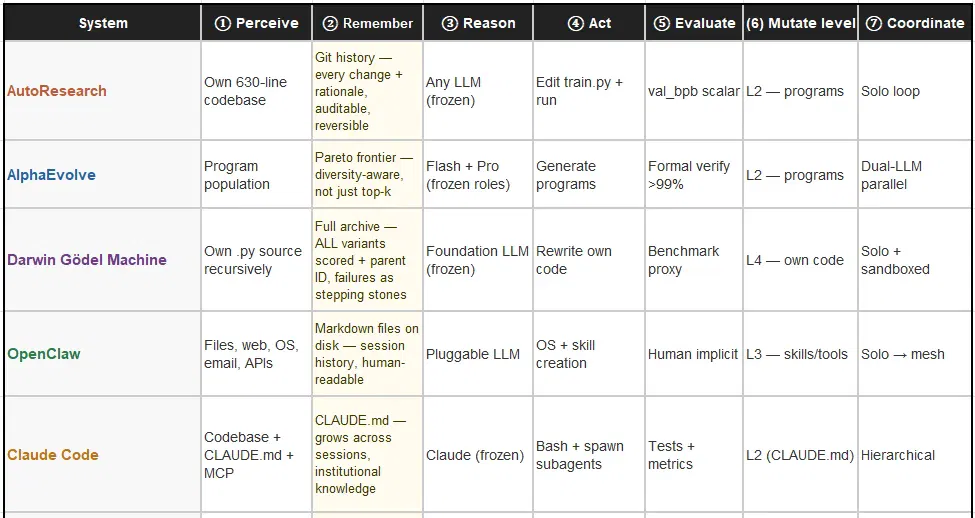975x518 pixels.
Task: Click the Darwin Gödel Machine name
Action: pyautogui.click(x=86, y=260)
